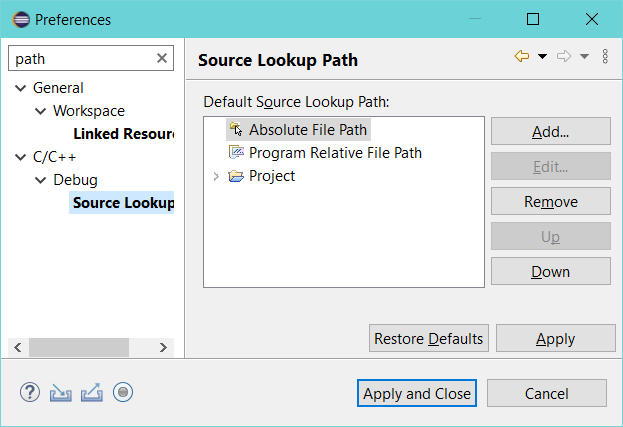The width and height of the screenshot is (623, 427).
Task: Open the back history dropdown arrow
Action: [542, 56]
